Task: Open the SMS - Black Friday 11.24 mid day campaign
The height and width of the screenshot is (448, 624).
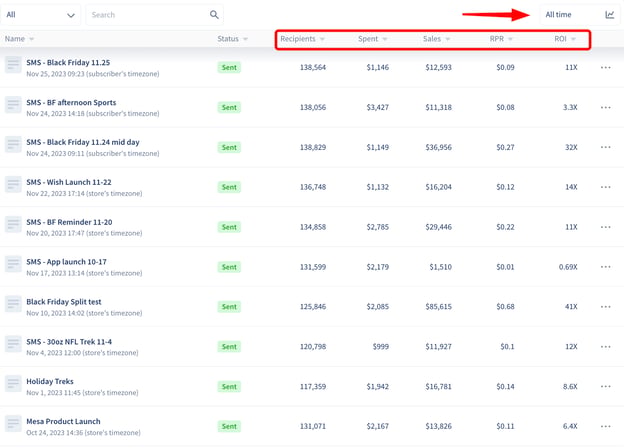Action: coord(83,142)
